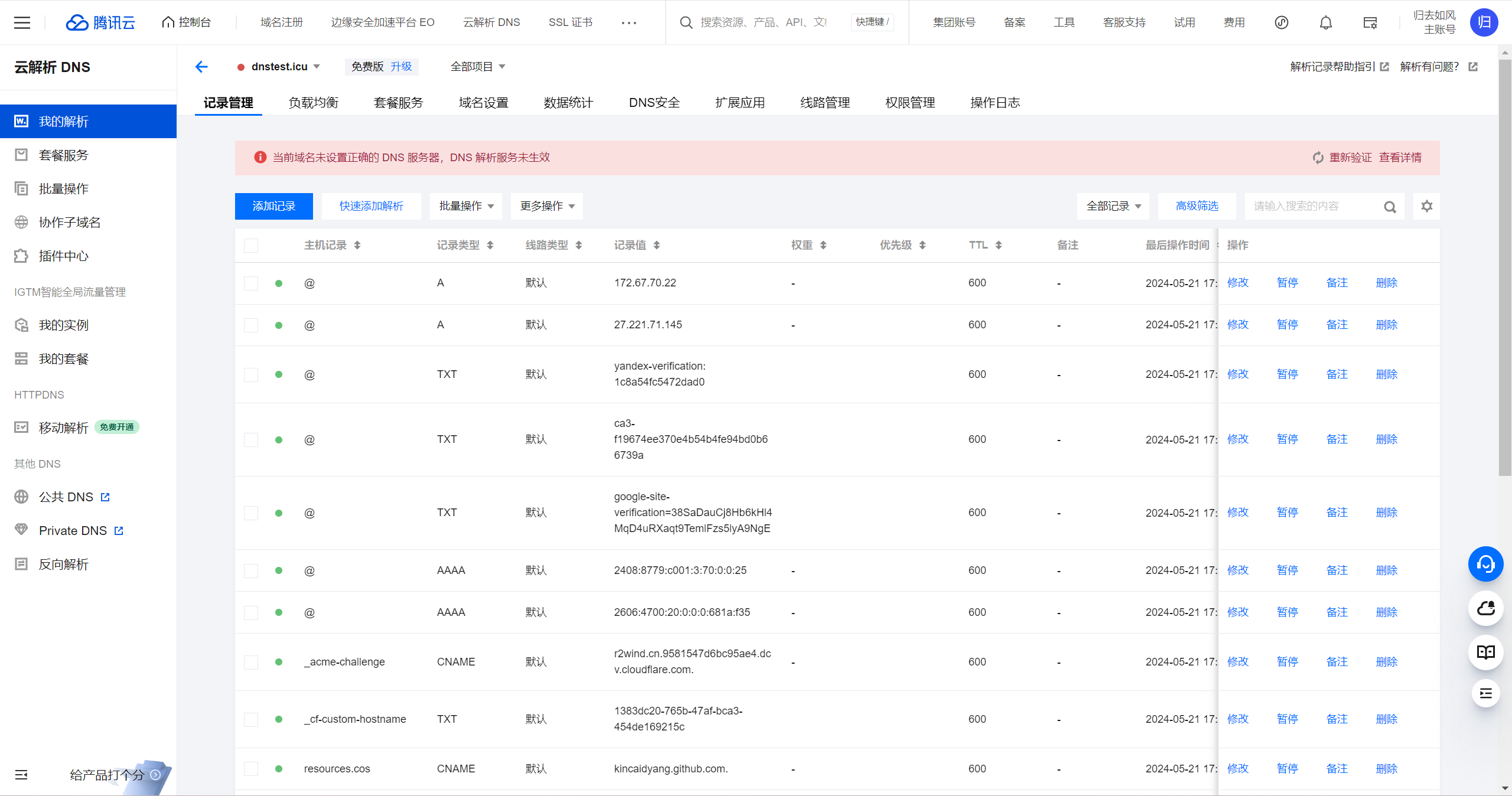Image resolution: width=1512 pixels, height=796 pixels.
Task: Expand the 批量操作 dropdown above the table
Action: (x=465, y=206)
